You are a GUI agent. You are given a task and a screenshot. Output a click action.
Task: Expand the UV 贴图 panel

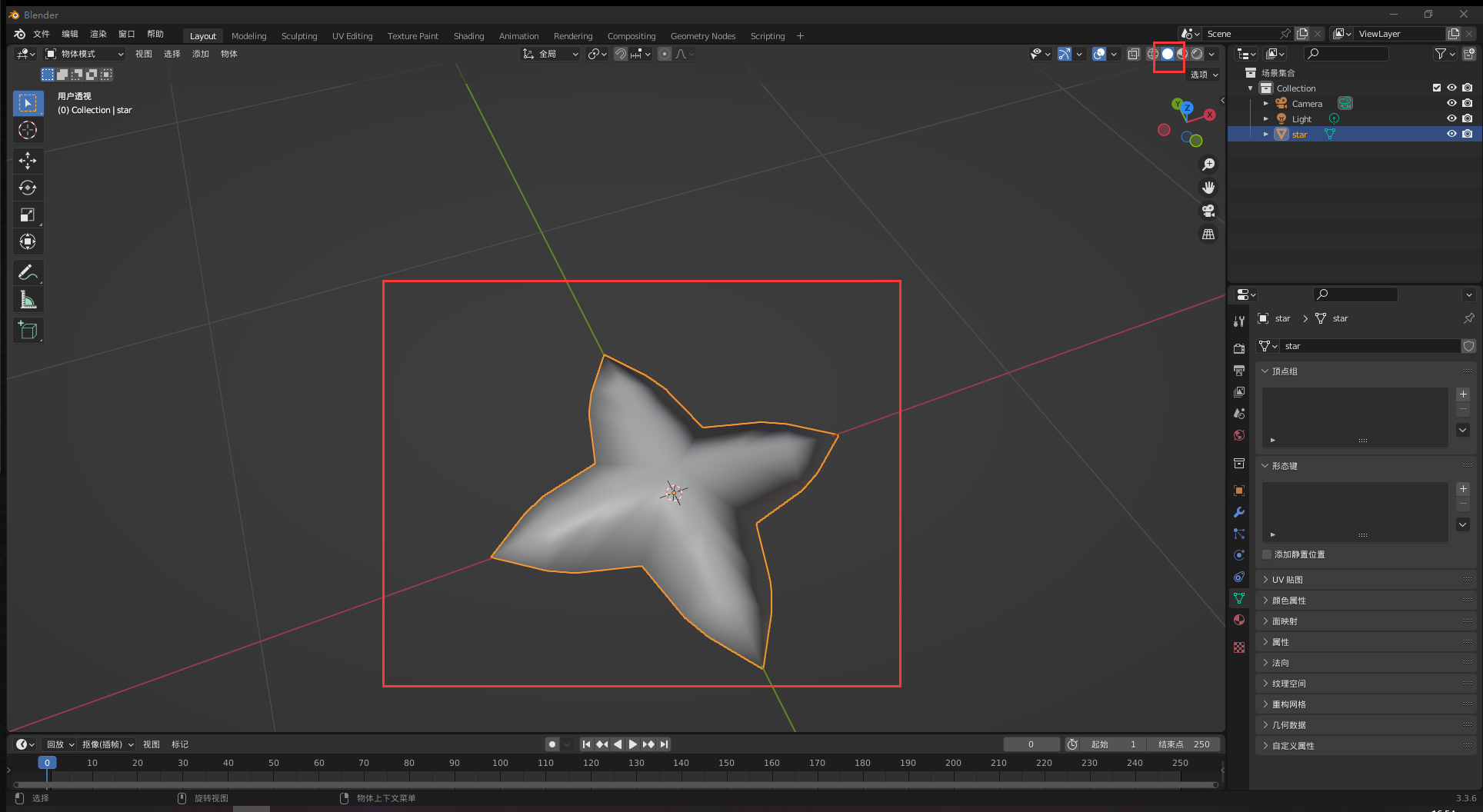(x=1265, y=580)
